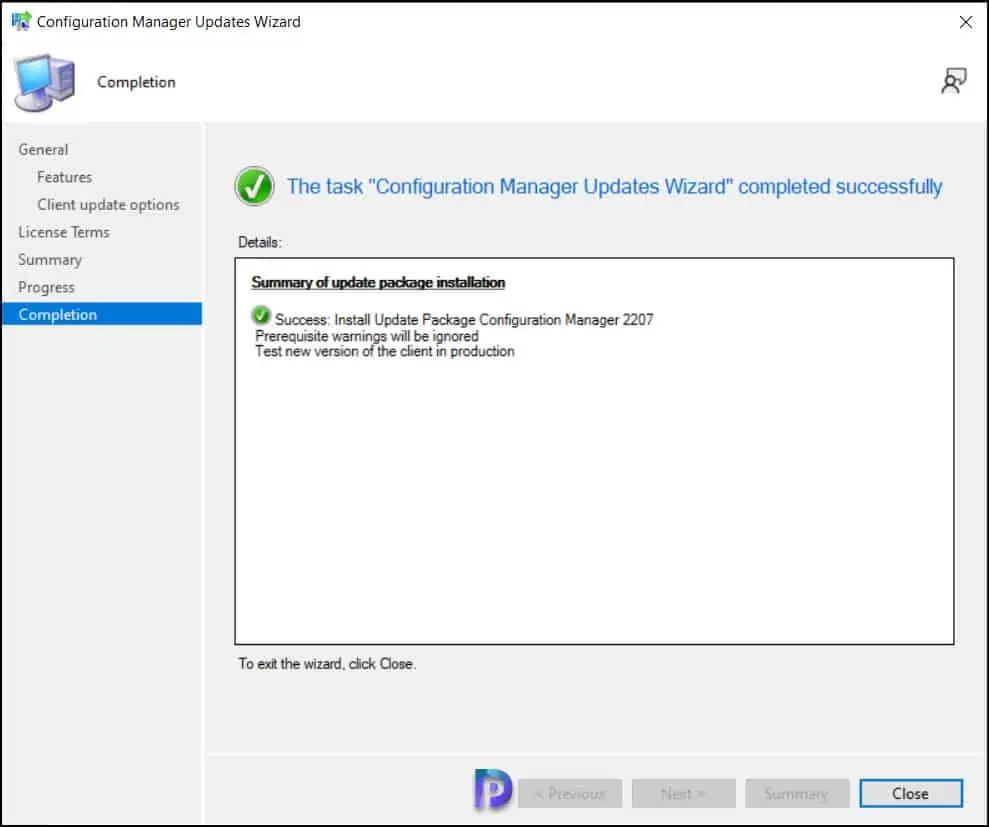Screen dimensions: 989x827
Task: Click the computer wizard icon in header
Action: [x=45, y=83]
